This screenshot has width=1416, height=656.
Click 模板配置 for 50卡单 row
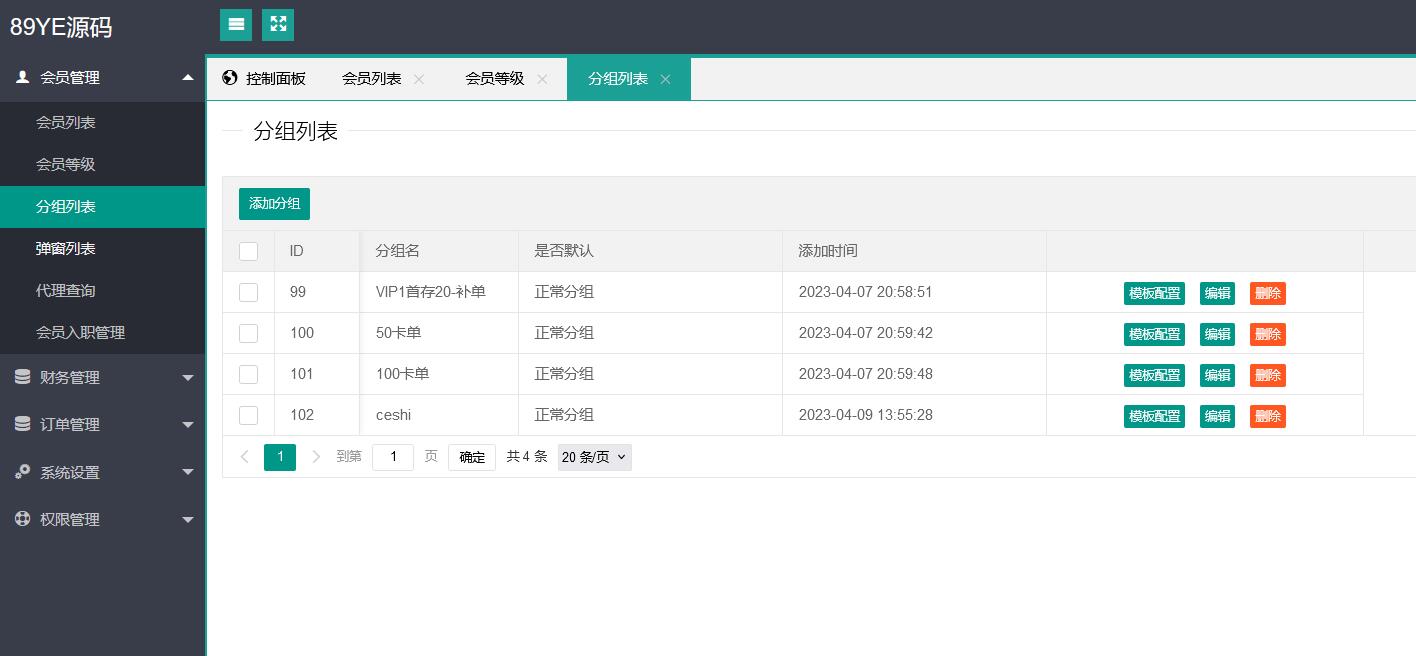tap(1154, 334)
